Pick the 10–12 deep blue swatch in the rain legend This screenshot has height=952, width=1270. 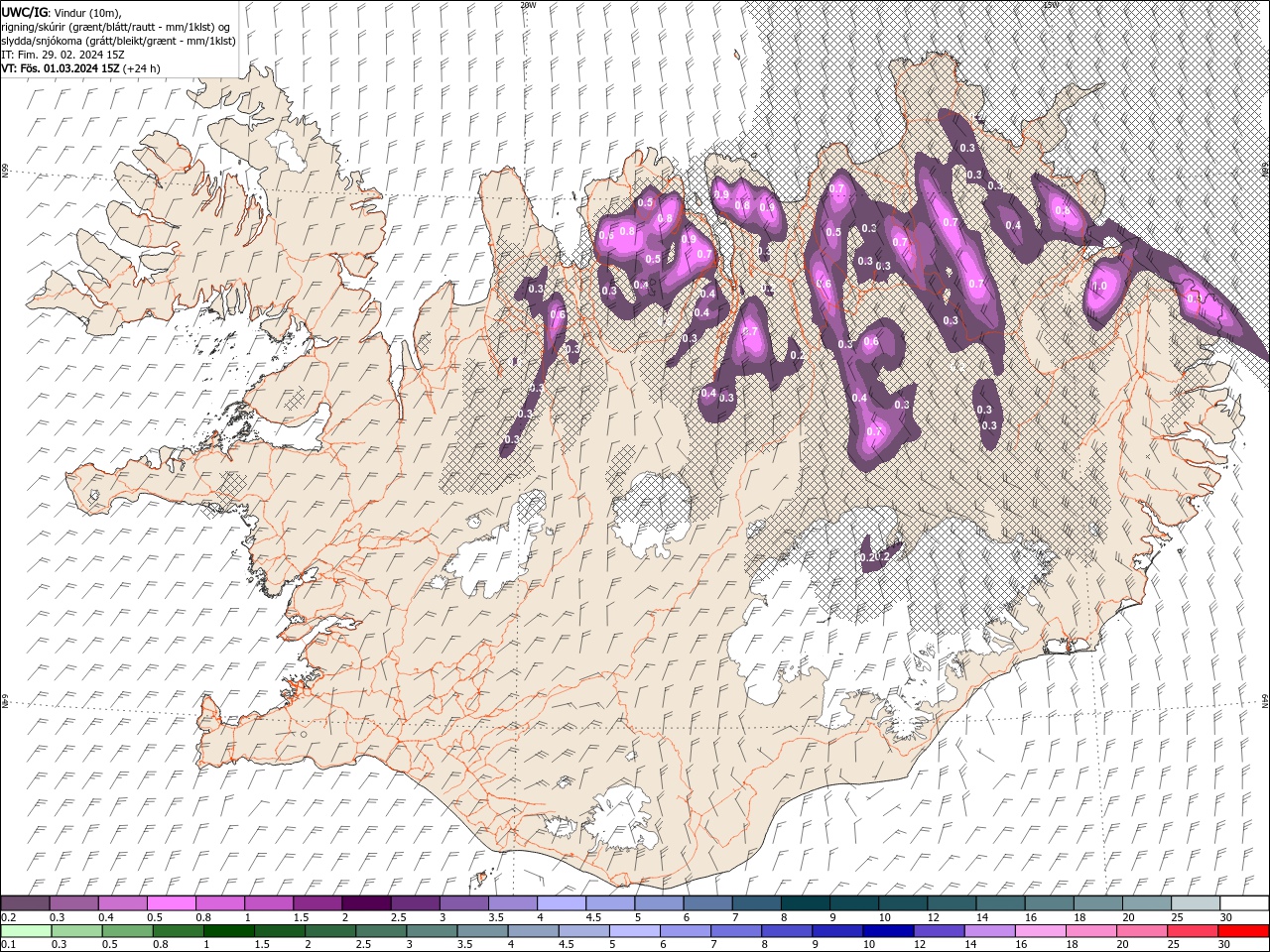[x=887, y=931]
